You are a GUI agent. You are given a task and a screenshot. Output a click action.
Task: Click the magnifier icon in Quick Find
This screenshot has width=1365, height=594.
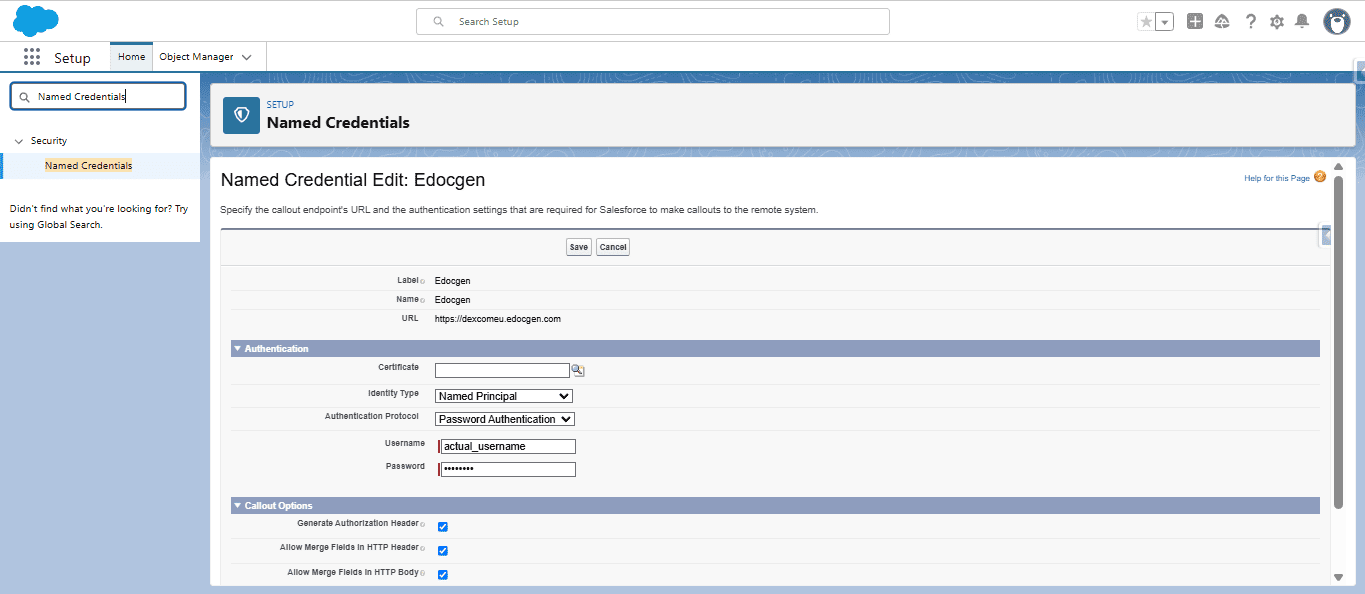(x=24, y=97)
